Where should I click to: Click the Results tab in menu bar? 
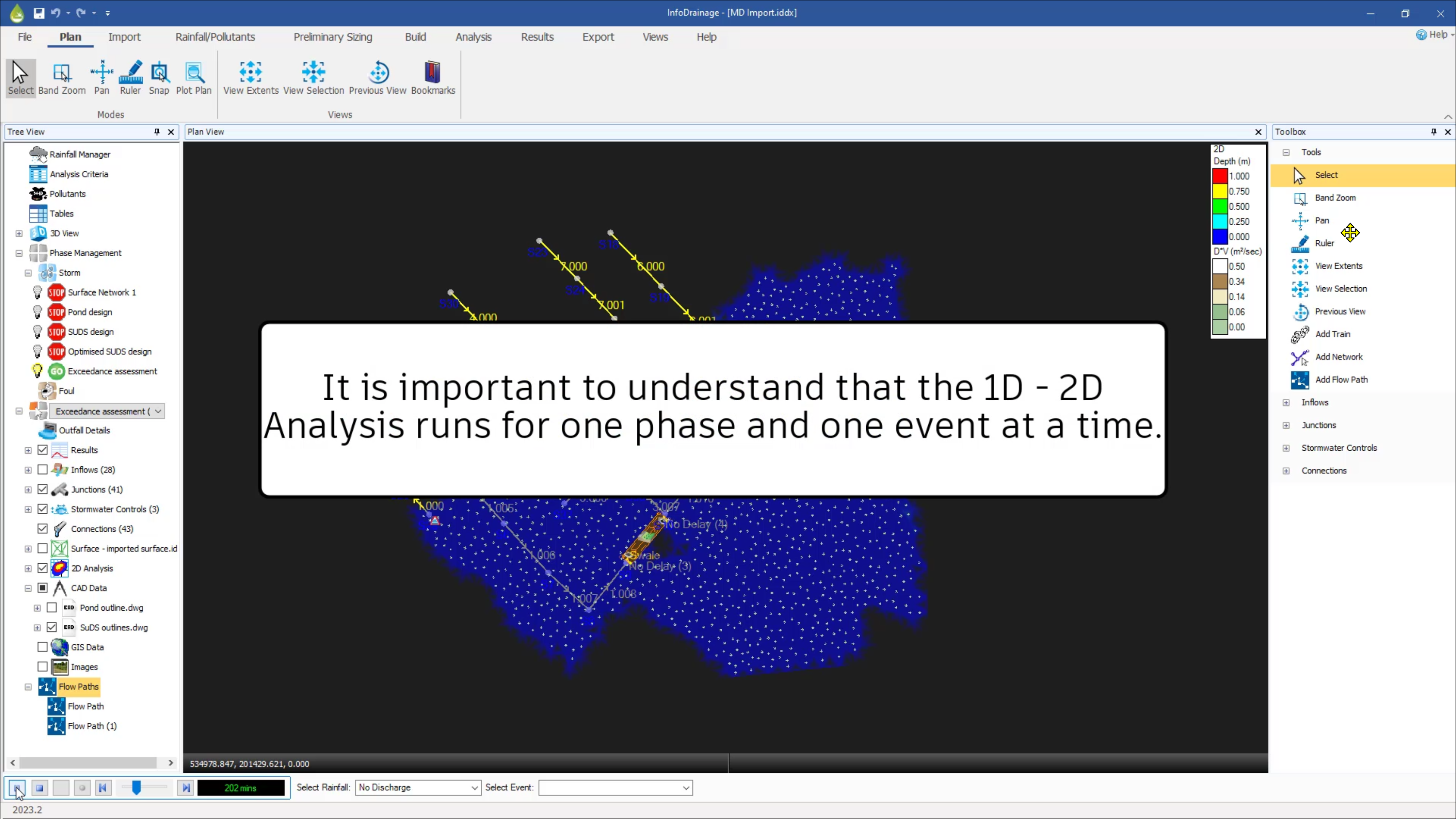pyautogui.click(x=537, y=37)
